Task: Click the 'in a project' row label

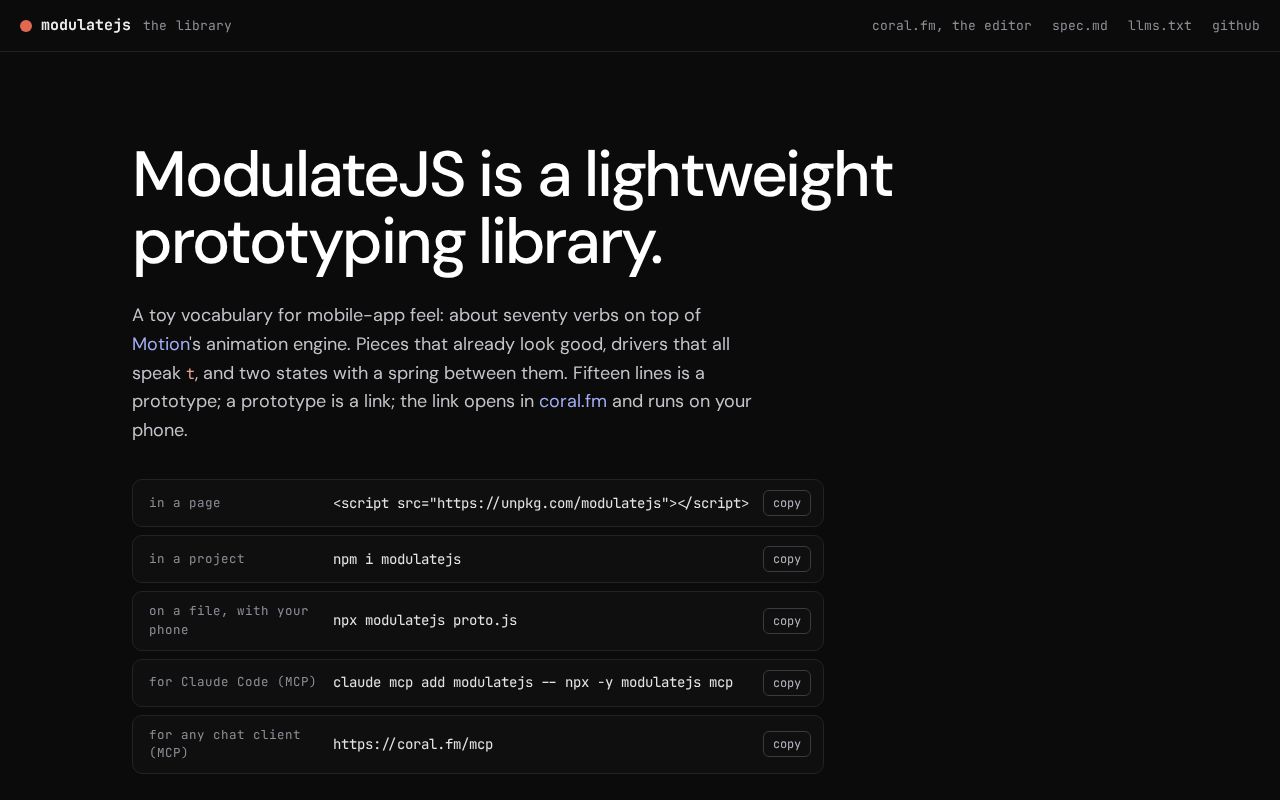Action: click(197, 559)
